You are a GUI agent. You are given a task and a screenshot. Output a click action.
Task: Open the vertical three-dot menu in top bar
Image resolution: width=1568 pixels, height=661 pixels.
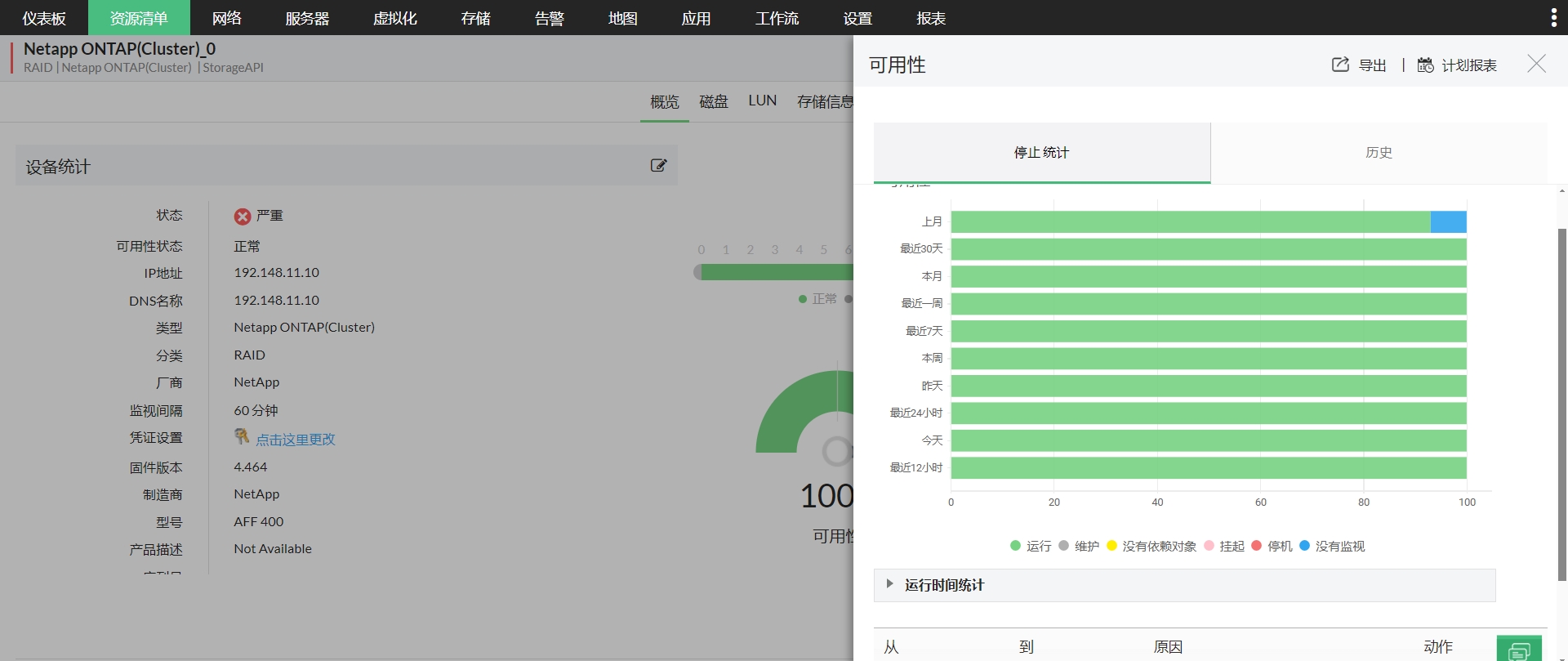coord(1553,17)
